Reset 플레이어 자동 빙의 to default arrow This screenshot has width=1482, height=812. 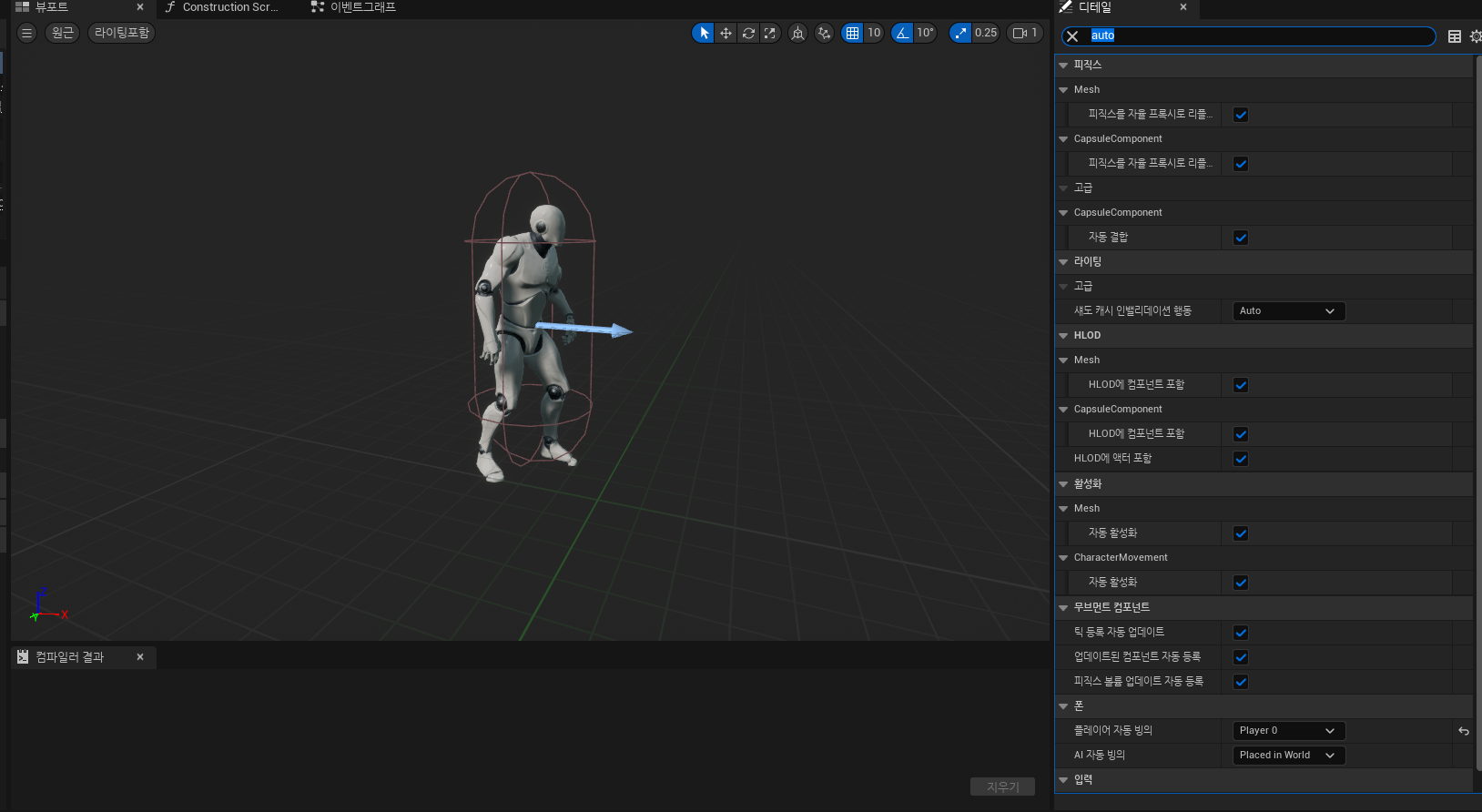(1464, 731)
